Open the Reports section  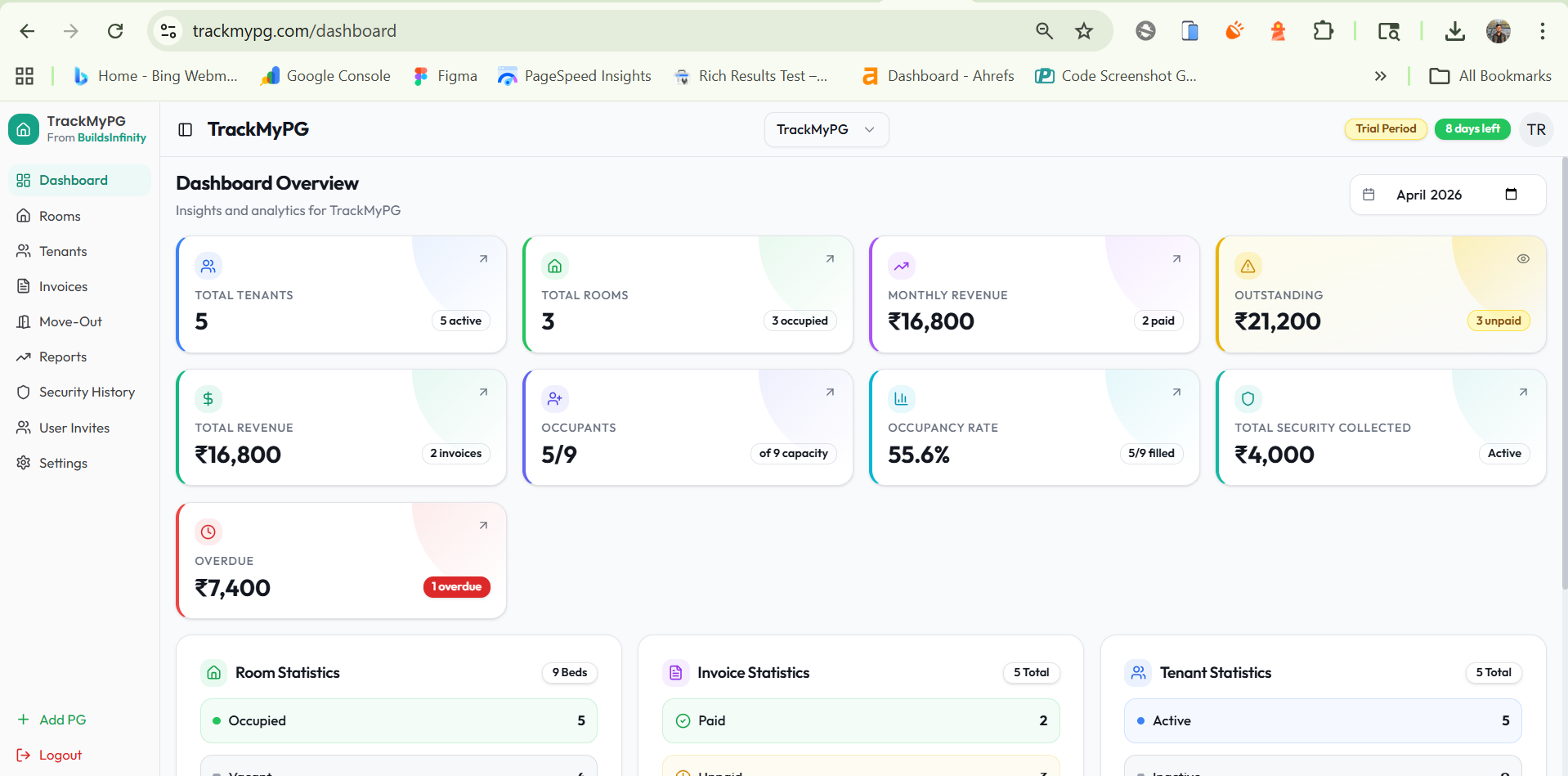pyautogui.click(x=63, y=357)
